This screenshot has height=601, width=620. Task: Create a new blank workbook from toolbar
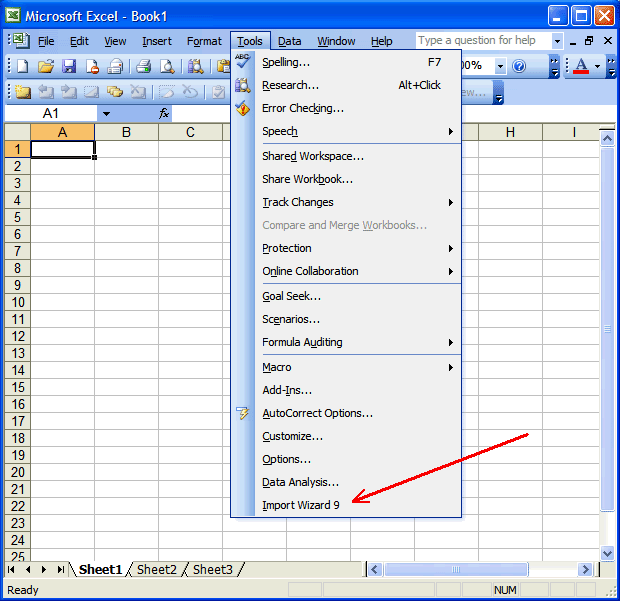(x=23, y=66)
